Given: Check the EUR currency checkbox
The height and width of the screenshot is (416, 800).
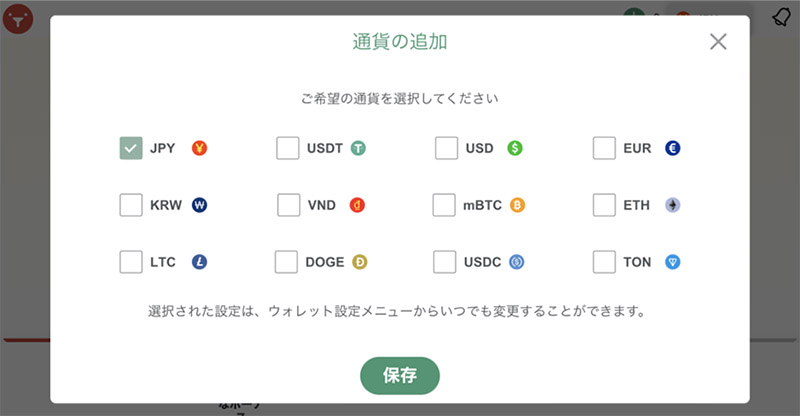Looking at the screenshot, I should pyautogui.click(x=604, y=148).
